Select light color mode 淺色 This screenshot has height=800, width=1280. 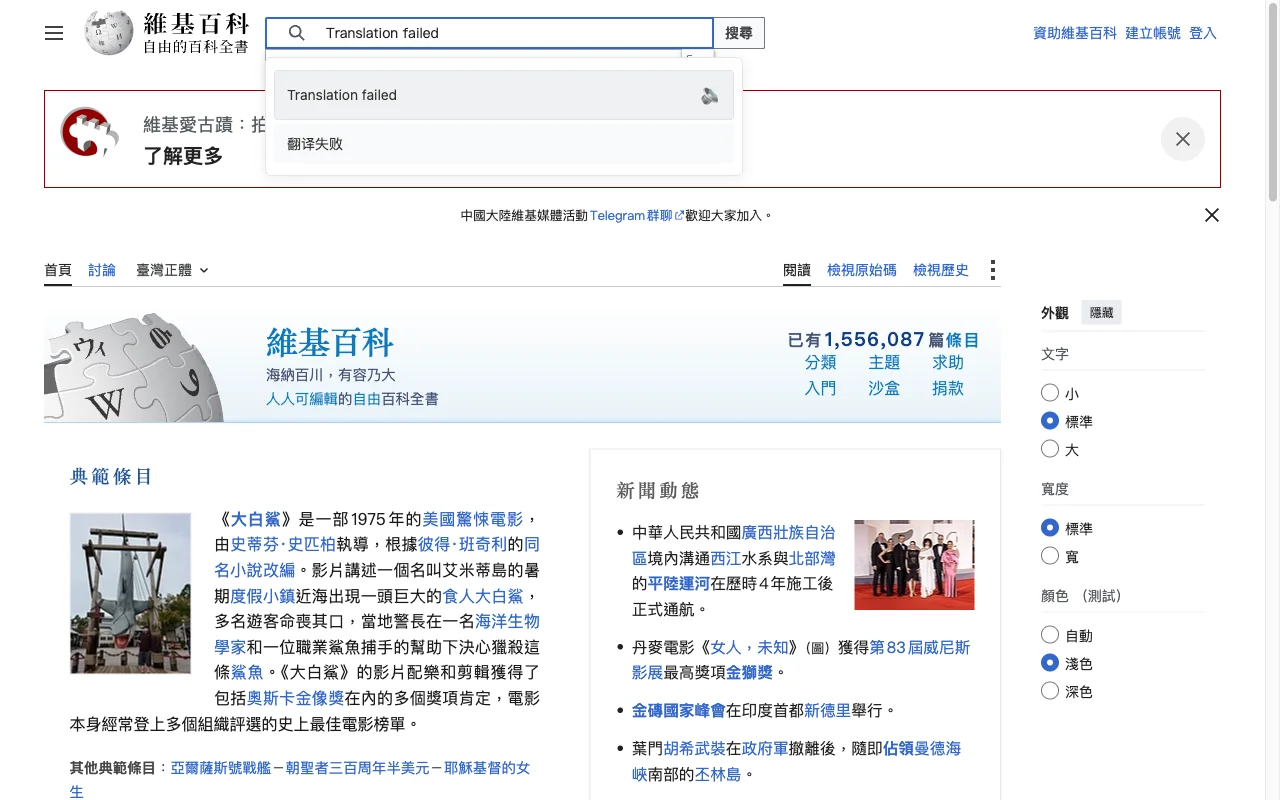[x=1049, y=662]
